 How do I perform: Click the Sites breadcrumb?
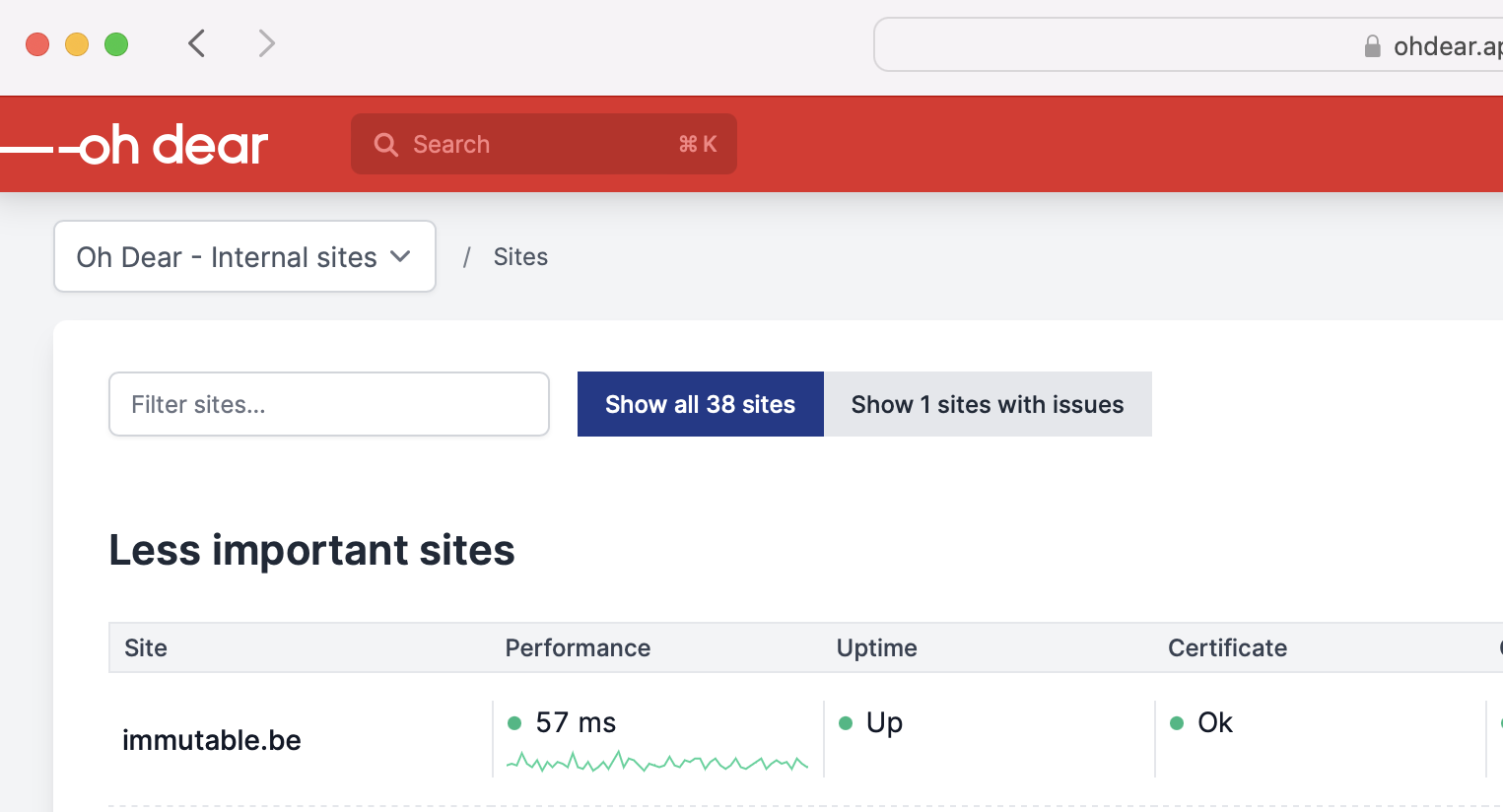click(520, 257)
